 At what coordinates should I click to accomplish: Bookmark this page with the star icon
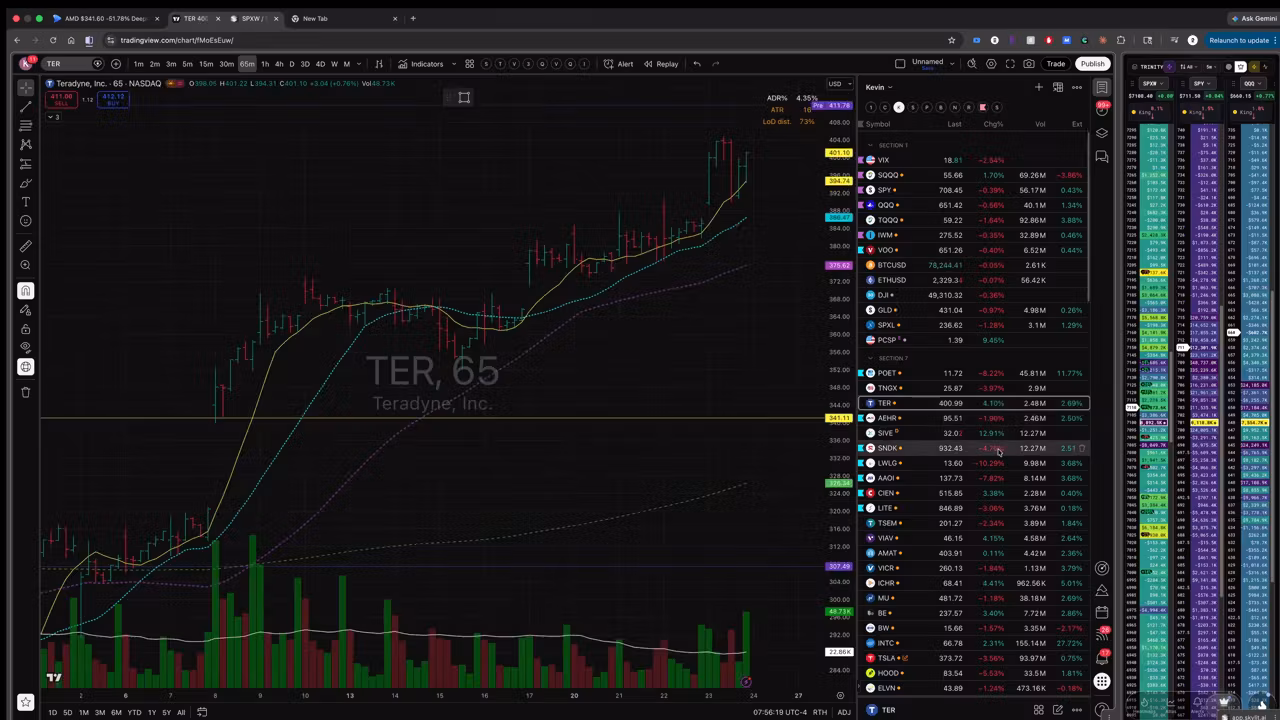tap(951, 40)
